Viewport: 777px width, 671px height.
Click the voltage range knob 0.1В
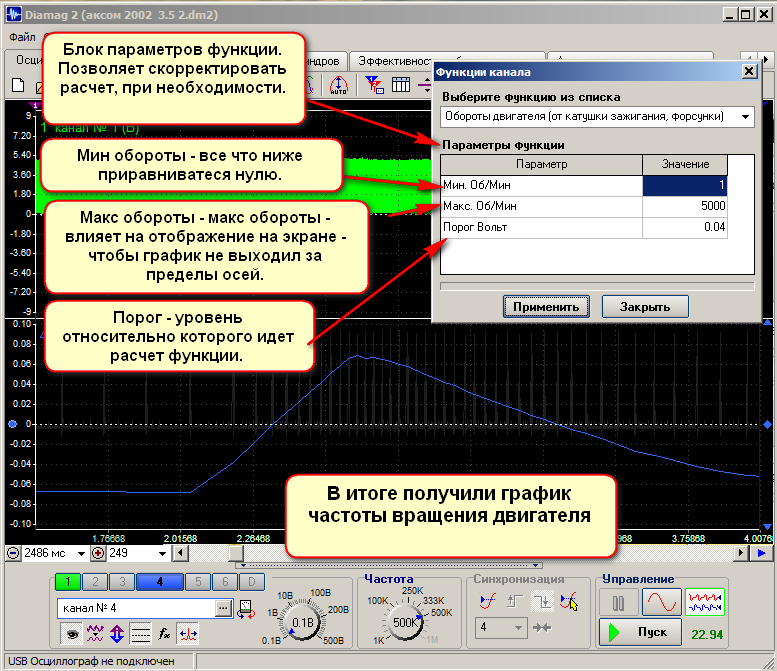click(x=302, y=622)
